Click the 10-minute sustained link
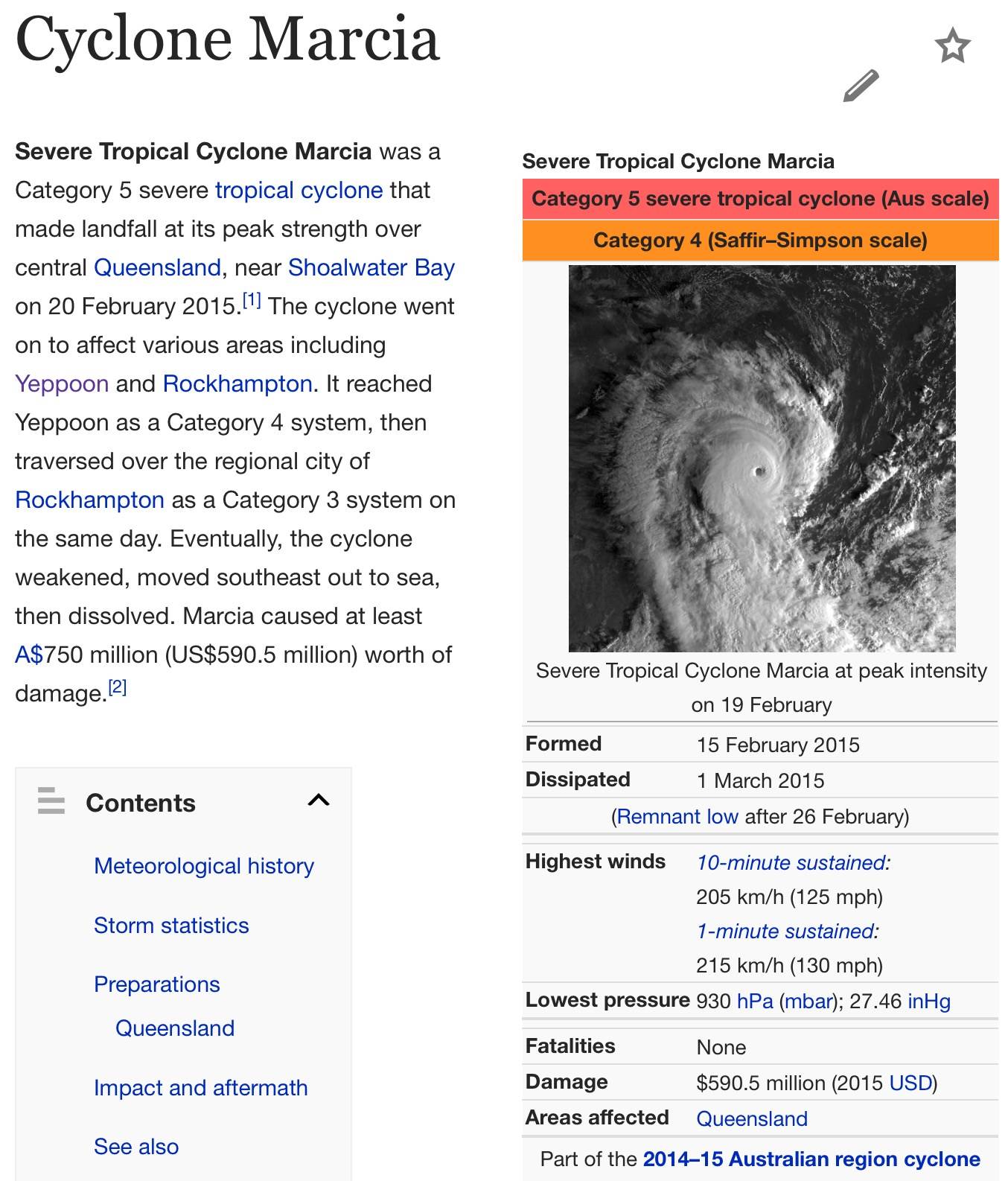Viewport: 1008px width, 1181px height. (793, 863)
